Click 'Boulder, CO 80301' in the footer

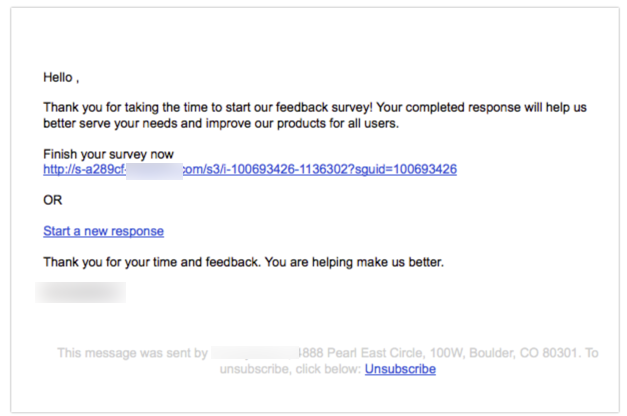523,353
